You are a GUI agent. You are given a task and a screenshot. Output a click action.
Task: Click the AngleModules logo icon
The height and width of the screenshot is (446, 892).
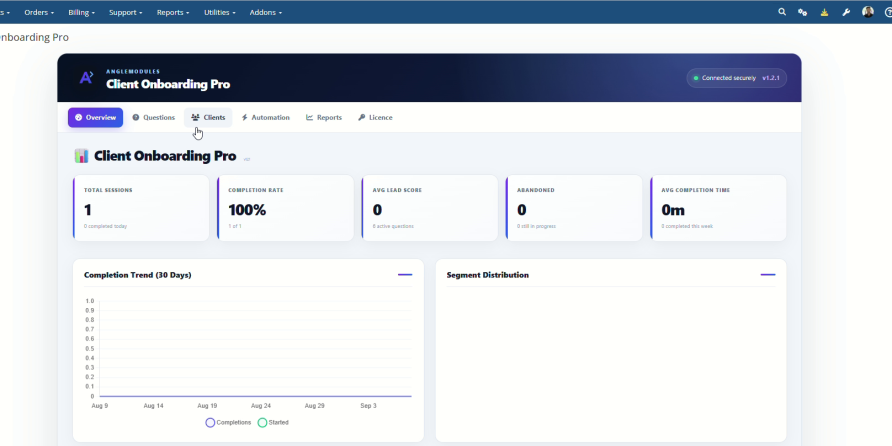86,78
